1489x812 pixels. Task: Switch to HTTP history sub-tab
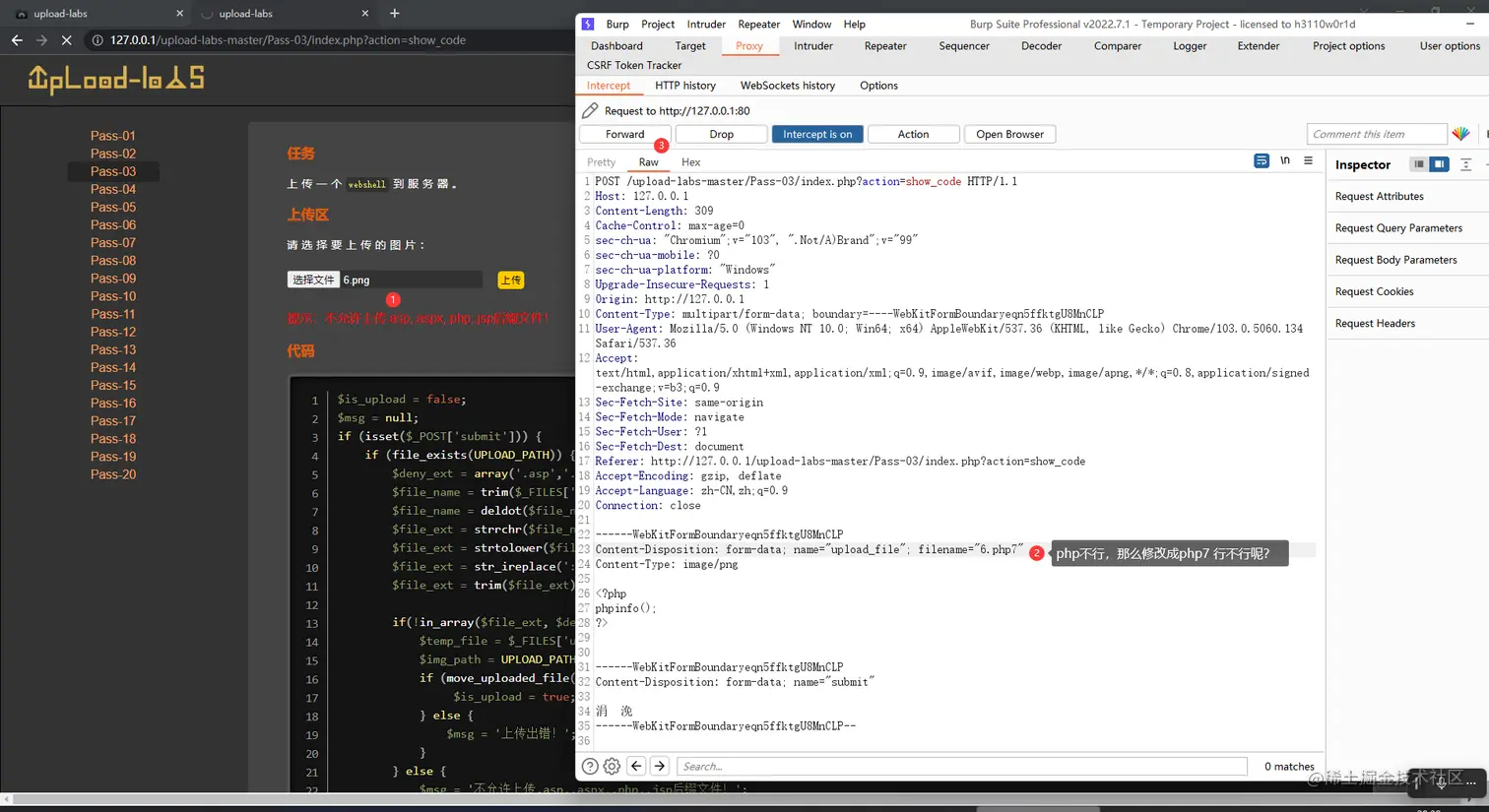pyautogui.click(x=685, y=86)
